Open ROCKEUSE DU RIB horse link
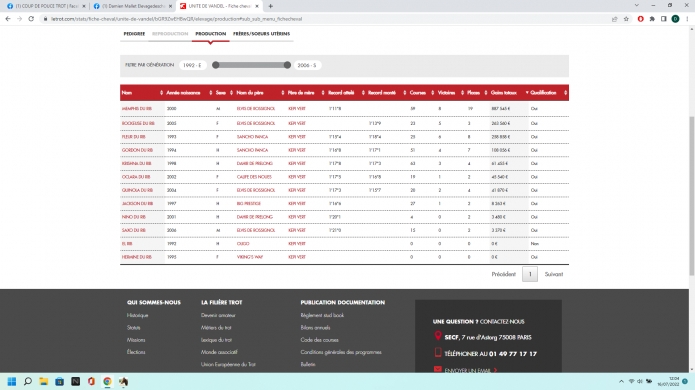The height and width of the screenshot is (390, 695). tap(138, 123)
